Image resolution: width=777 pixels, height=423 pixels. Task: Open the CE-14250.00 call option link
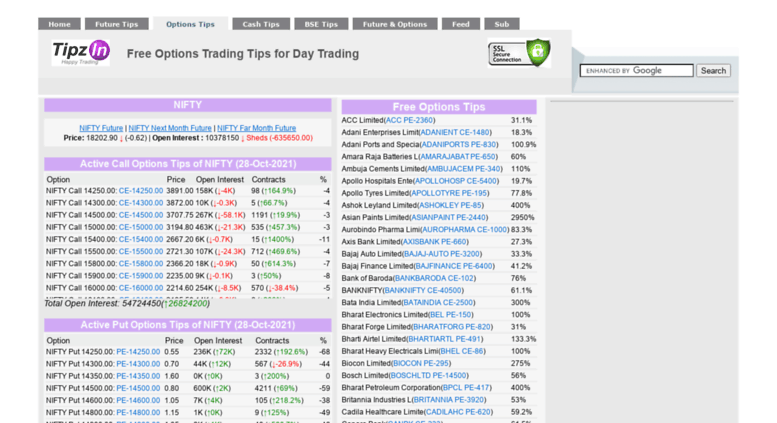[x=140, y=191]
